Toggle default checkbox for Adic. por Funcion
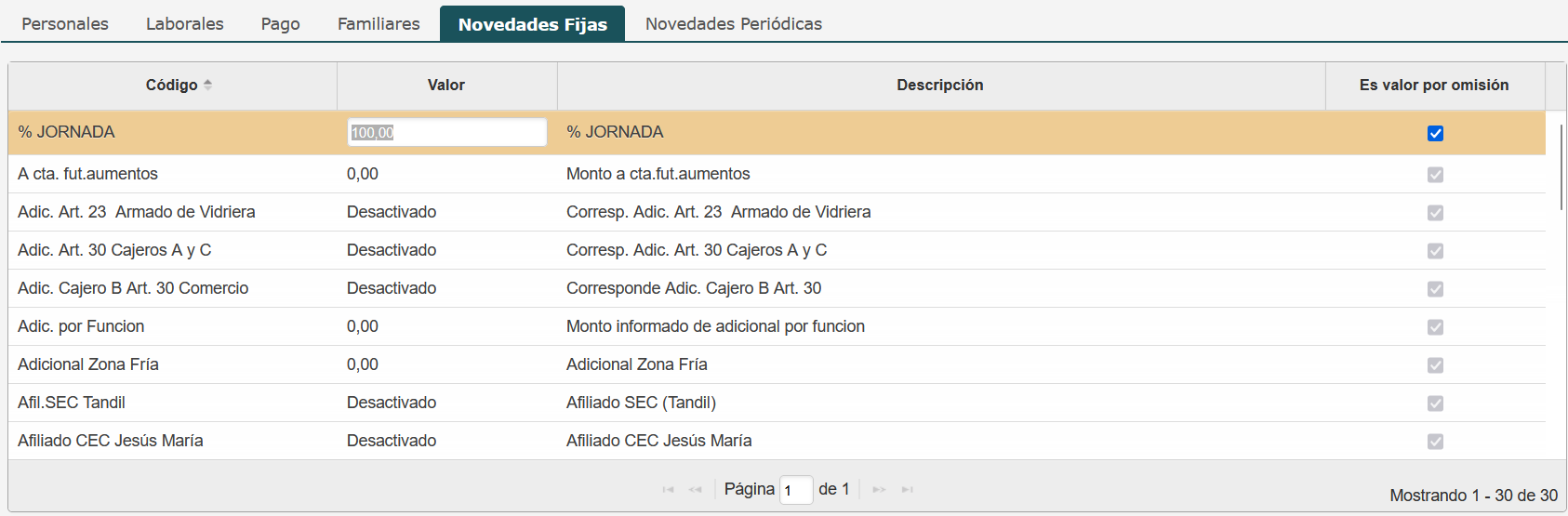Viewport: 1568px width, 516px height. [1435, 327]
